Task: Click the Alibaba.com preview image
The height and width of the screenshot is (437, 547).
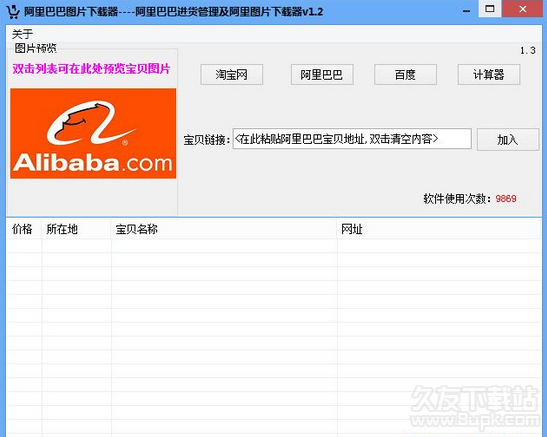Action: pyautogui.click(x=93, y=133)
